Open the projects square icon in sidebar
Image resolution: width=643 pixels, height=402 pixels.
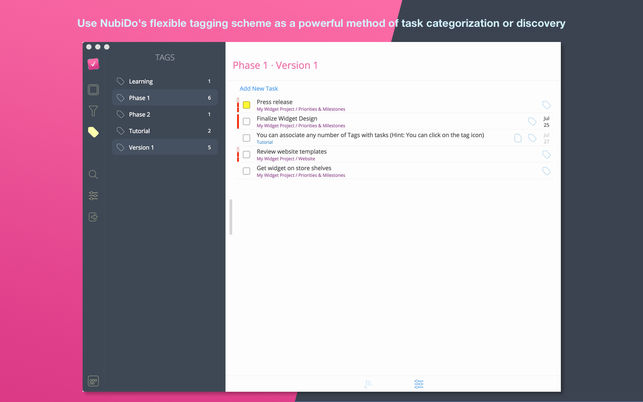(93, 89)
